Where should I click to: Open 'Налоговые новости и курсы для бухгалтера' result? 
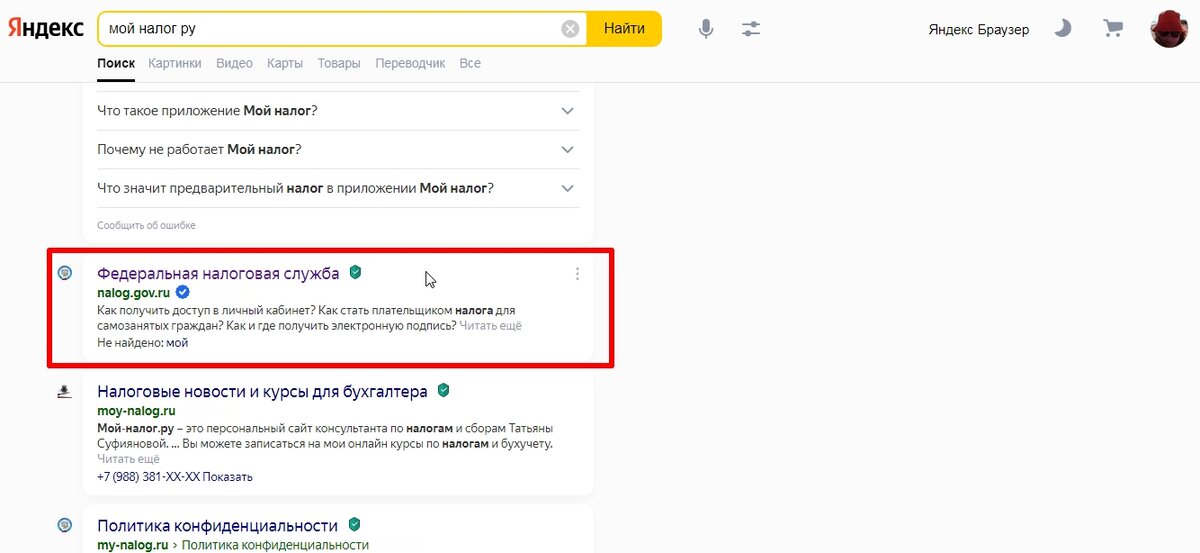[x=262, y=391]
